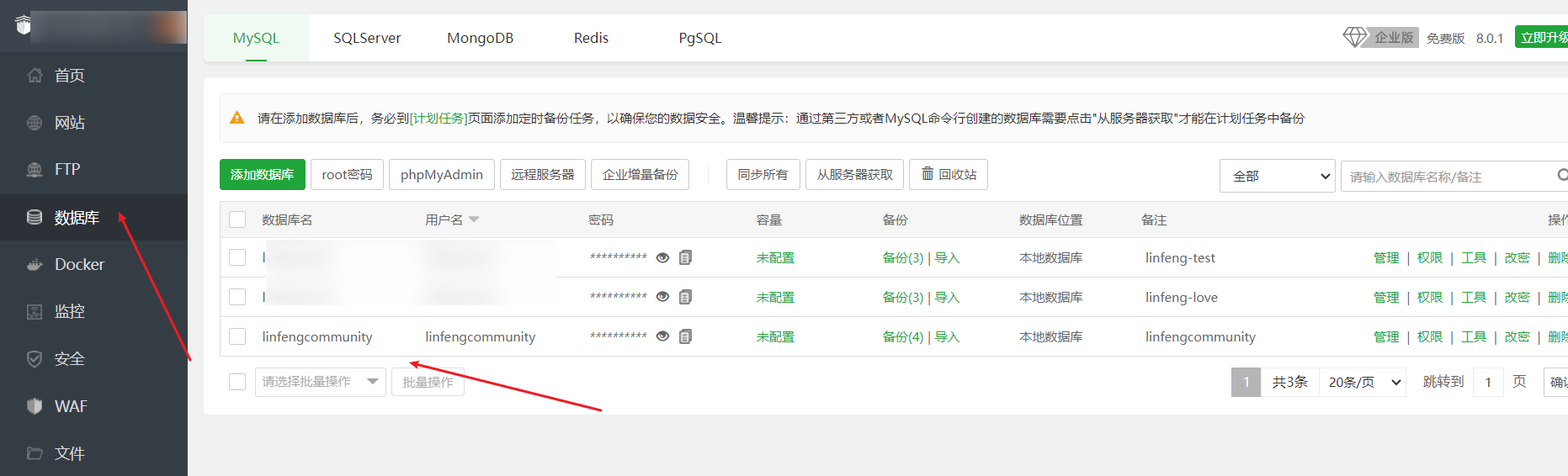Viewport: 1568px width, 476px height.
Task: Click the 免费版 label at top
Action: [x=1445, y=38]
